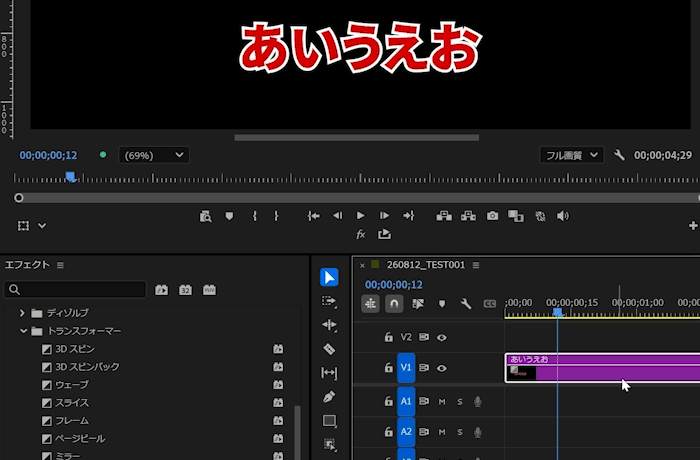Select the Slip tool

point(329,372)
